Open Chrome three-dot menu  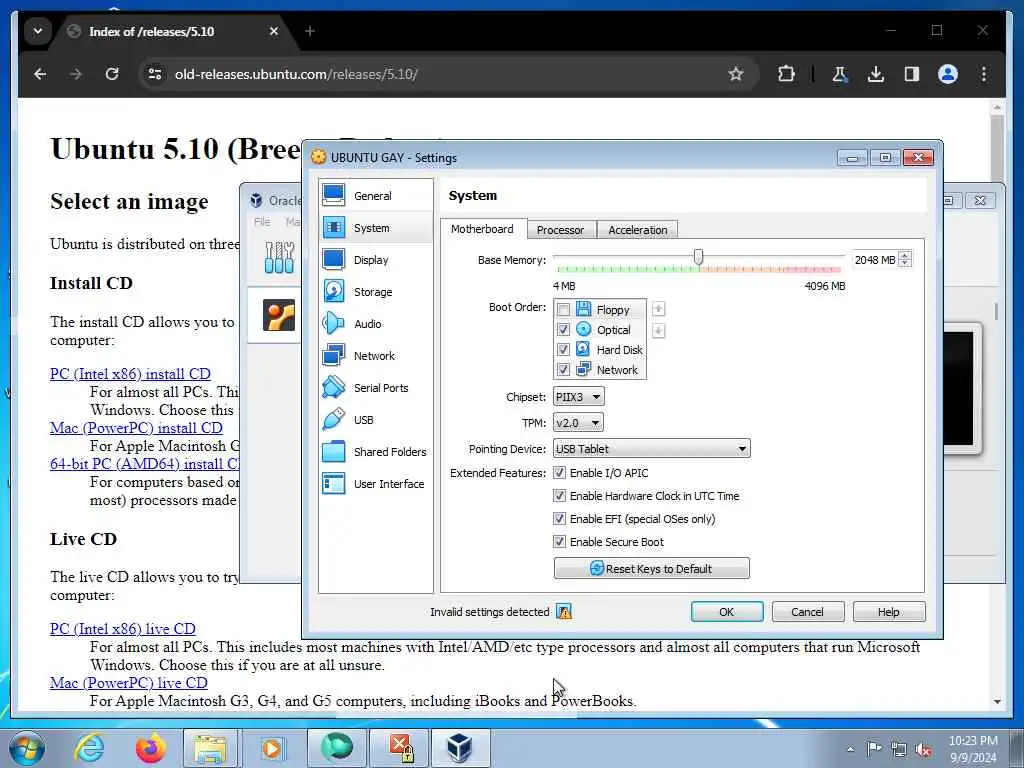[x=984, y=74]
